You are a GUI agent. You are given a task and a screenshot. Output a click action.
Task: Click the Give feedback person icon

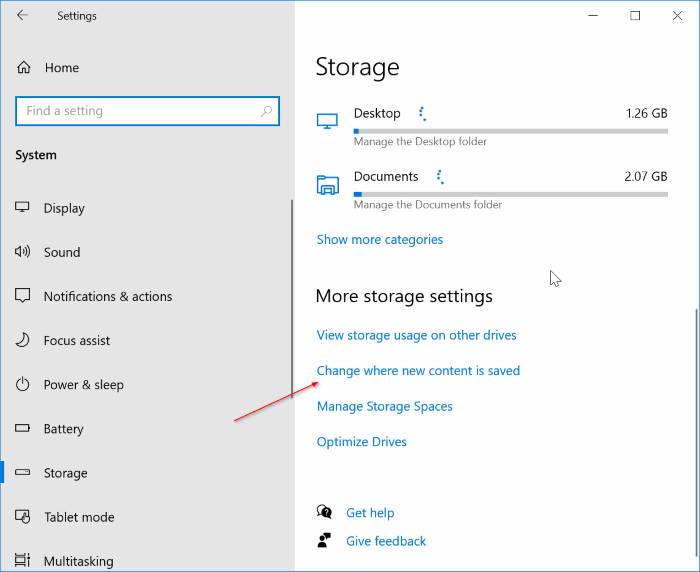[x=324, y=540]
